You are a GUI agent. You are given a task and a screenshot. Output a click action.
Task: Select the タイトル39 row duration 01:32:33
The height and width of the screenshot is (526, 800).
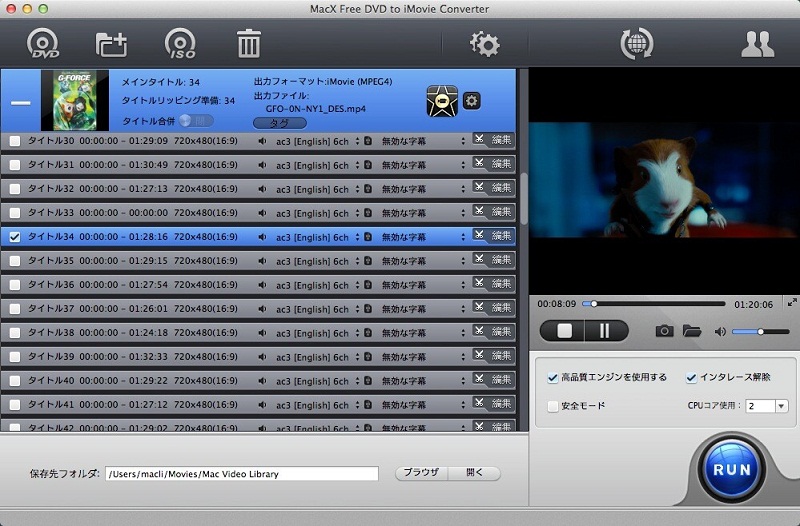coord(148,357)
